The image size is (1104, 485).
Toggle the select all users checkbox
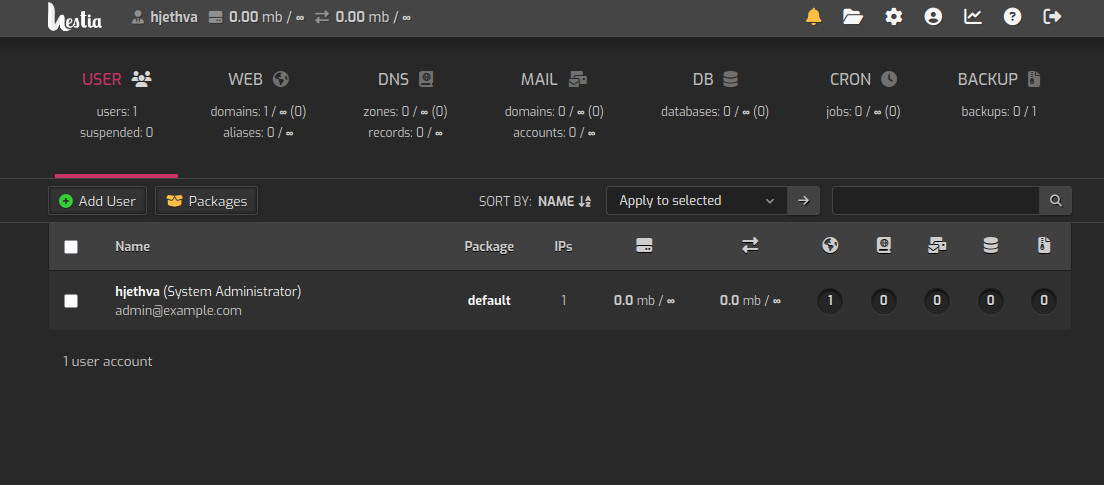71,247
